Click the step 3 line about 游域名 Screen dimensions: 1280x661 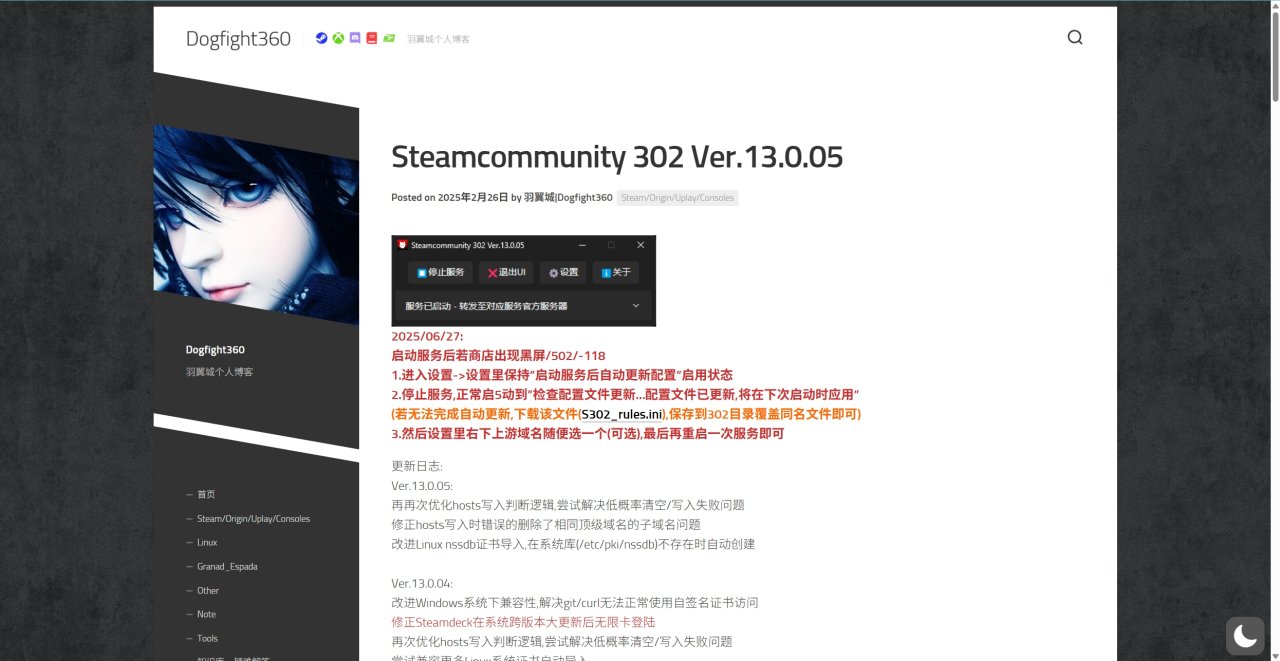pyautogui.click(x=587, y=434)
